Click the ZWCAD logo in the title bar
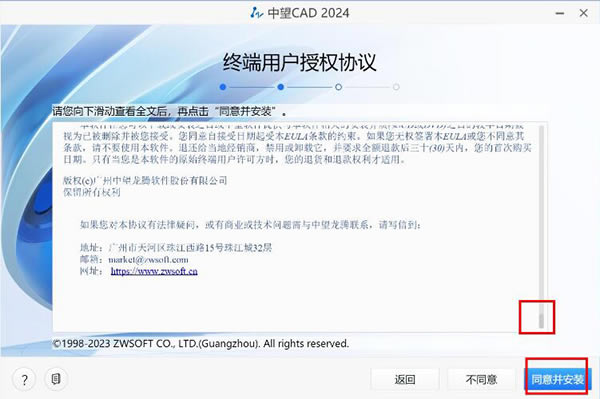This screenshot has width=600, height=399. pos(257,13)
